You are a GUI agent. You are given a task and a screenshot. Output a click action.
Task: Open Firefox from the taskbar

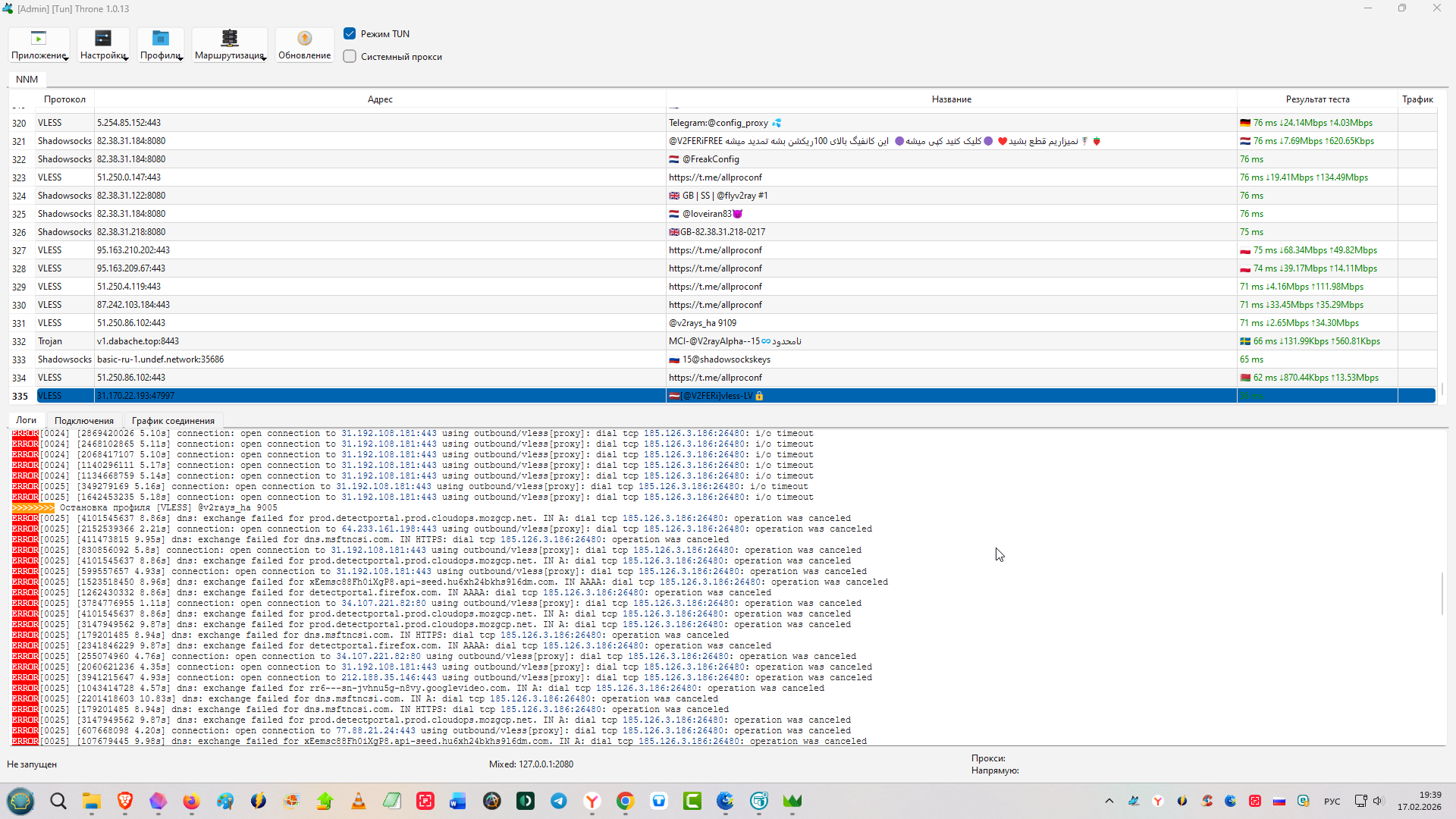(x=191, y=801)
